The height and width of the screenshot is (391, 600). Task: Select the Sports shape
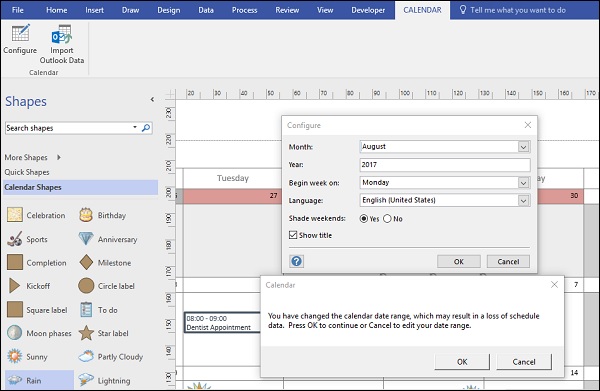coord(28,239)
